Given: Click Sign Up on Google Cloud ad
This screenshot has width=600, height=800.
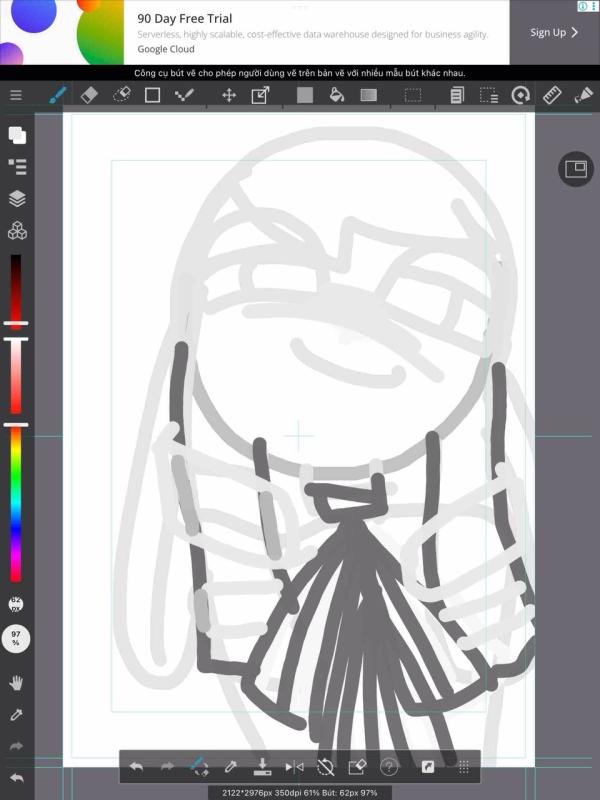Looking at the screenshot, I should pyautogui.click(x=554, y=32).
